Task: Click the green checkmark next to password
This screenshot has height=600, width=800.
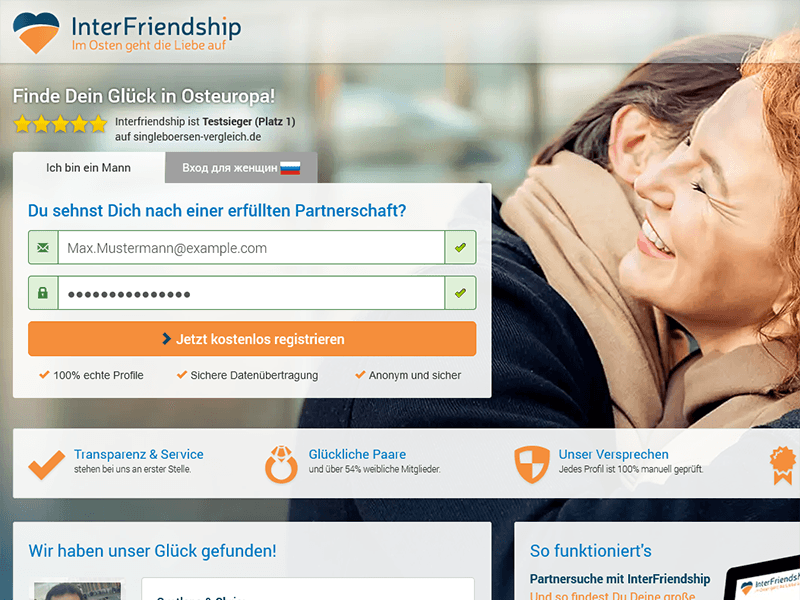Action: (x=460, y=293)
